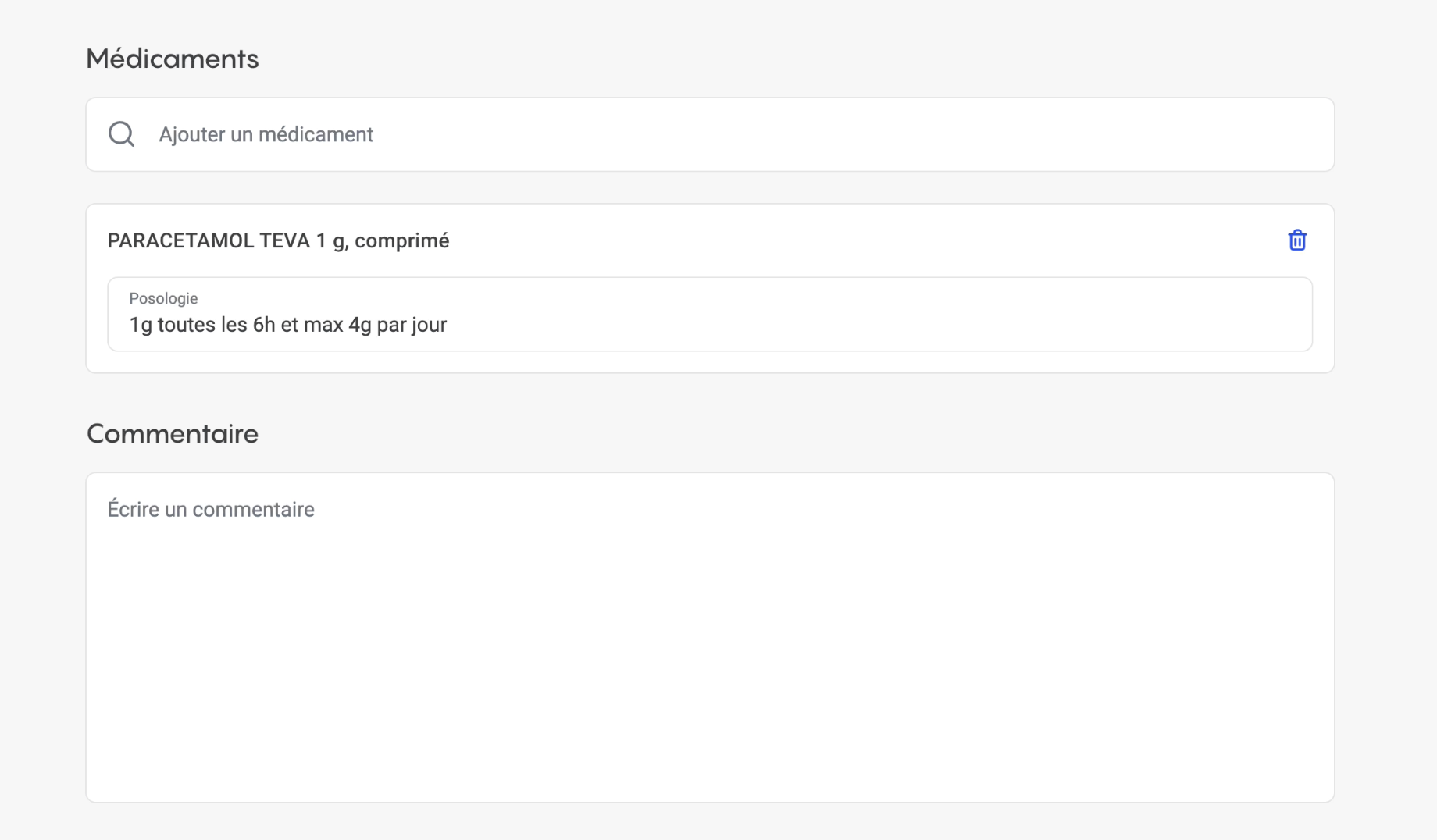
Task: Click the "PARACETAMOL TEVA 1 g, comprimé" title
Action: click(x=278, y=240)
